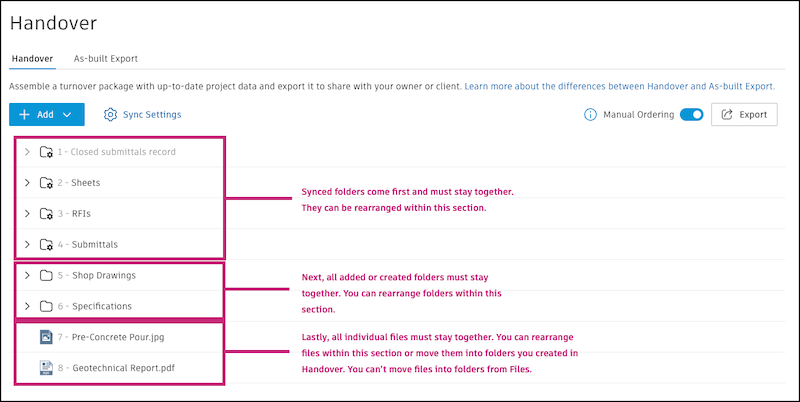Click the Export button
This screenshot has width=800, height=402.
click(744, 115)
